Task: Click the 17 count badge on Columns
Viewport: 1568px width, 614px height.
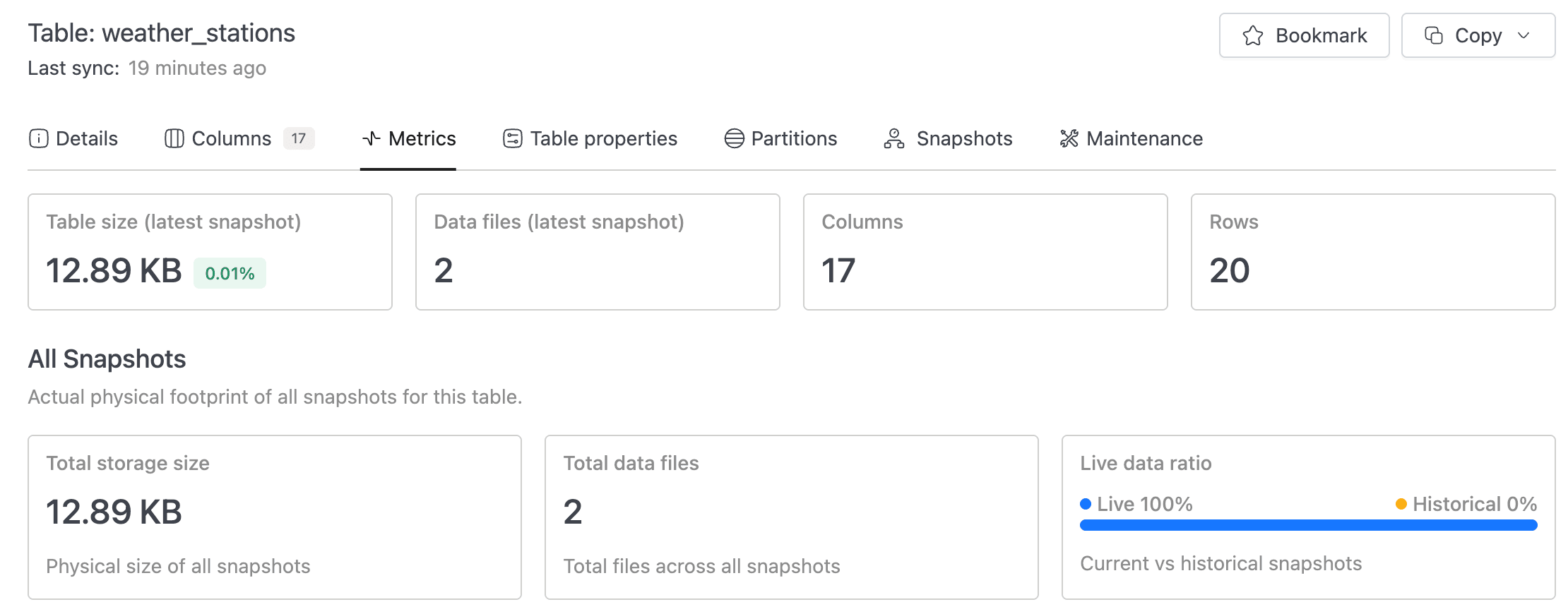Action: coord(299,138)
